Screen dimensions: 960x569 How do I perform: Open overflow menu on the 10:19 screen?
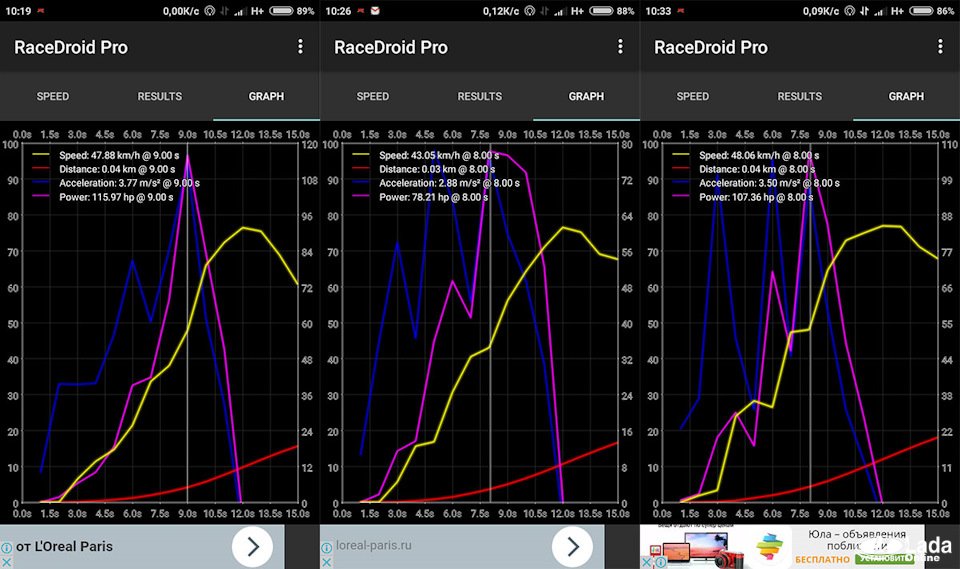click(300, 47)
